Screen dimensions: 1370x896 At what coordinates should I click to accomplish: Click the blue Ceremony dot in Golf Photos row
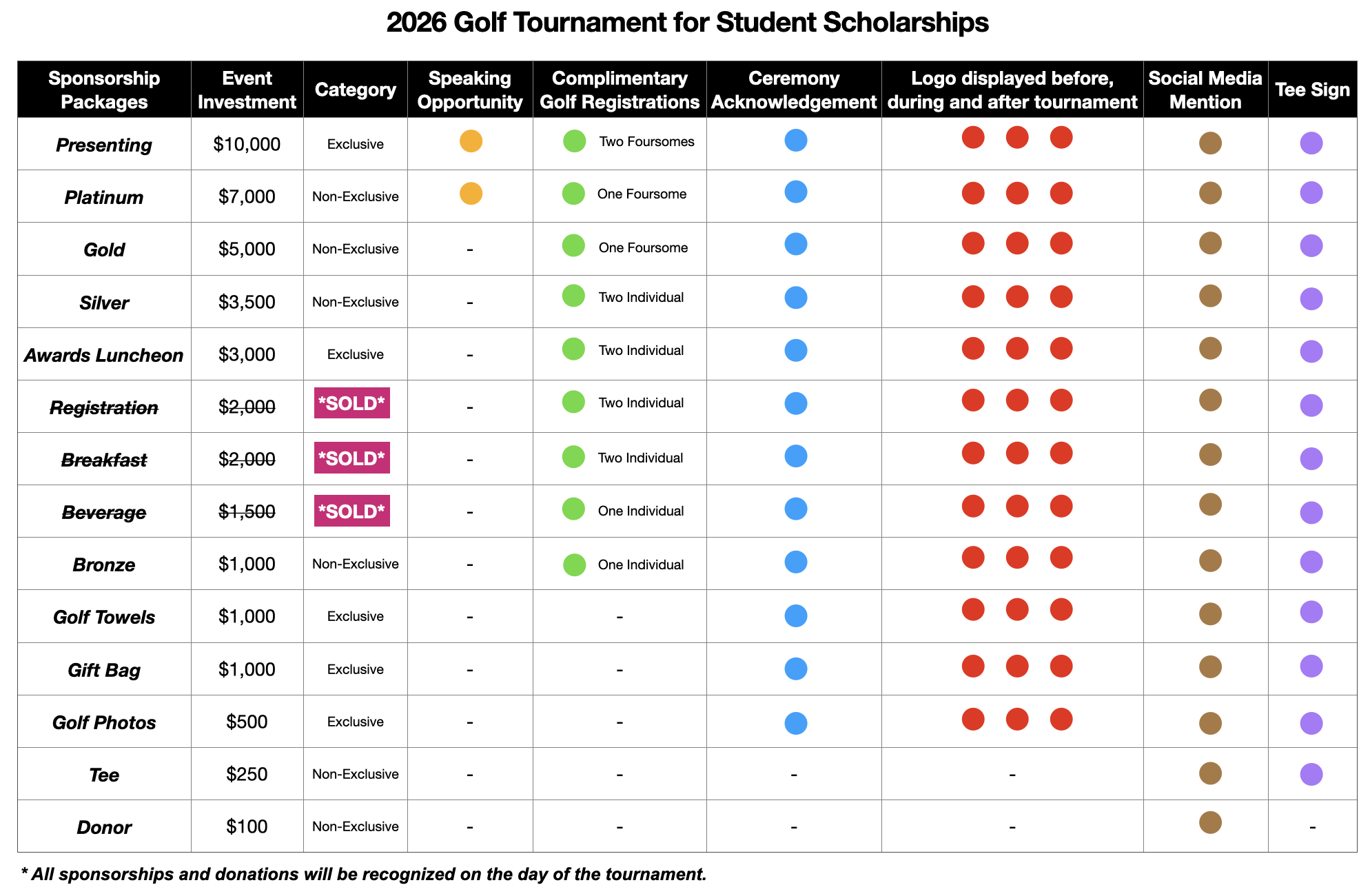pyautogui.click(x=795, y=723)
